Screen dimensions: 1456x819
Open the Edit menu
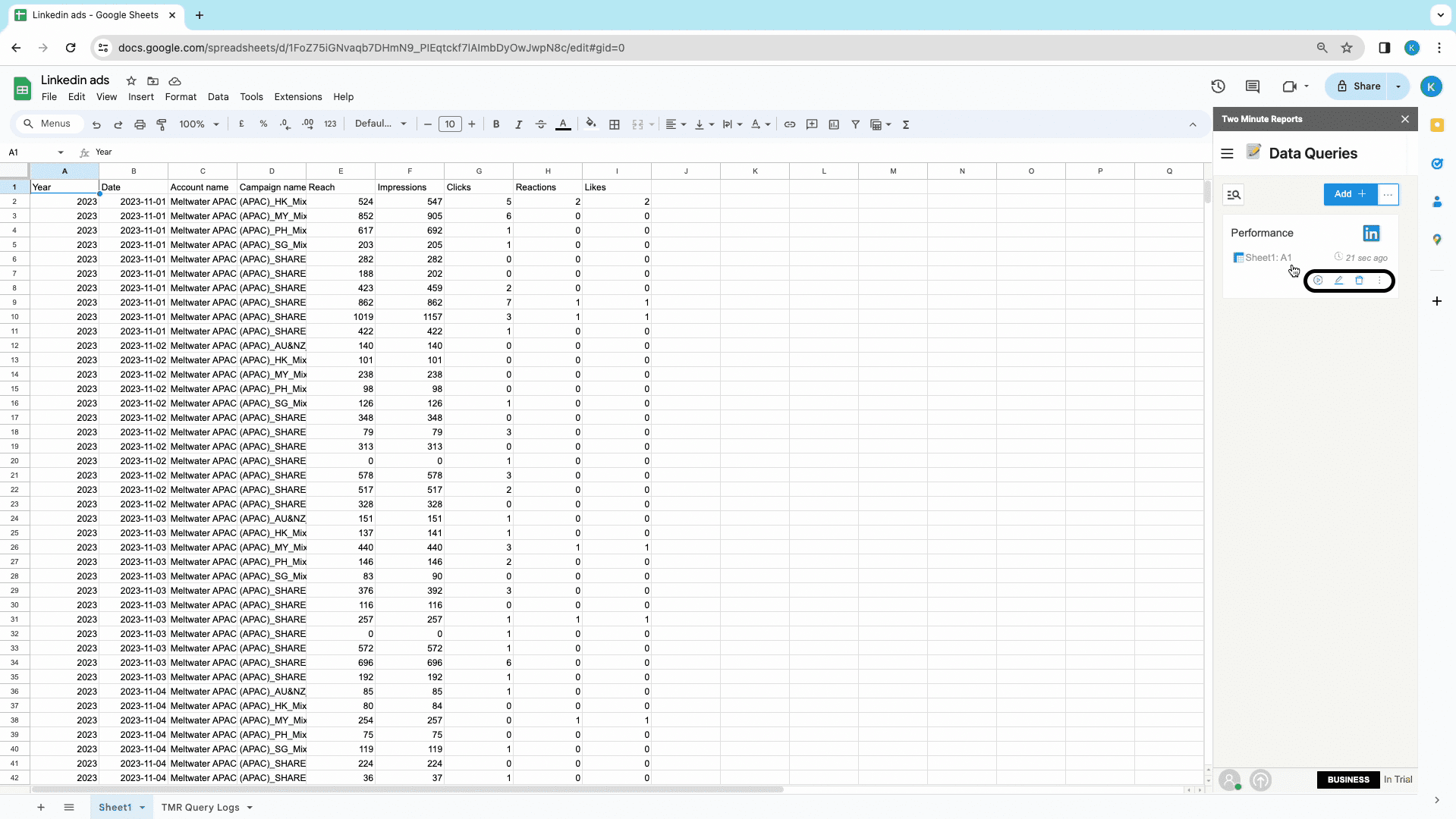coord(77,97)
